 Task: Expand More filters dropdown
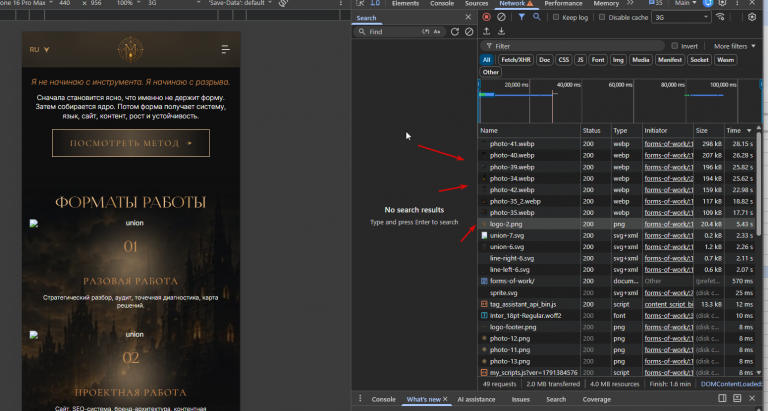[733, 46]
